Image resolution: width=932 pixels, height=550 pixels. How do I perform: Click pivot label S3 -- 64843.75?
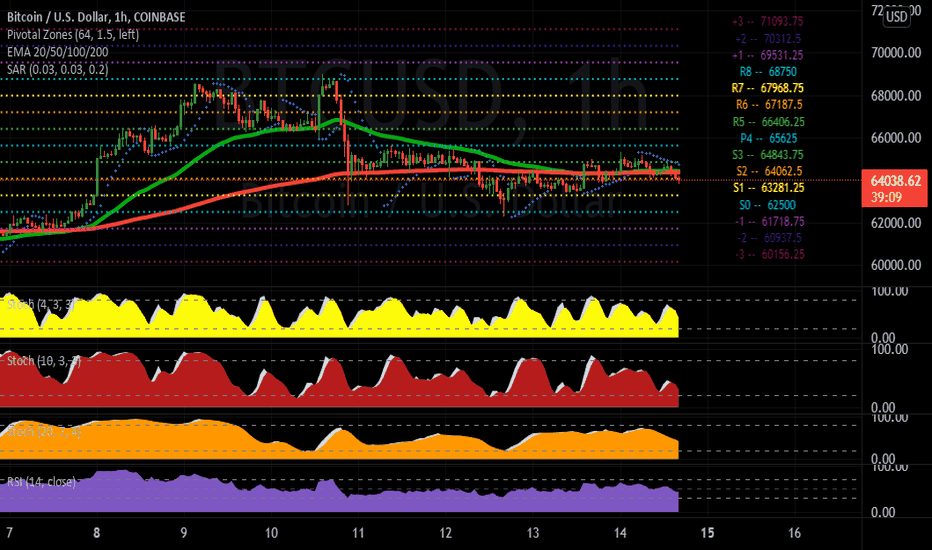tap(767, 155)
